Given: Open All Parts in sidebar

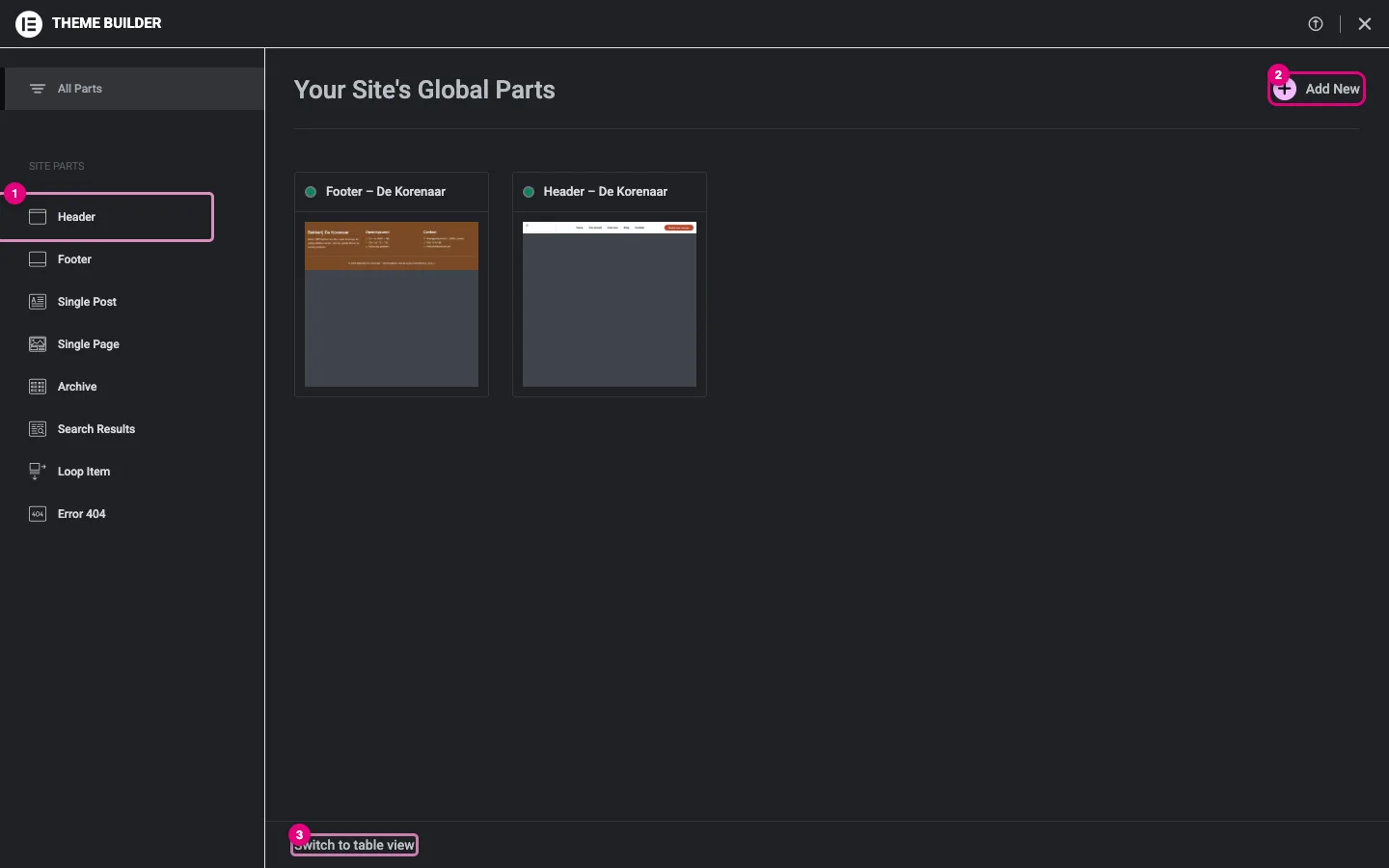Looking at the screenshot, I should tap(134, 89).
